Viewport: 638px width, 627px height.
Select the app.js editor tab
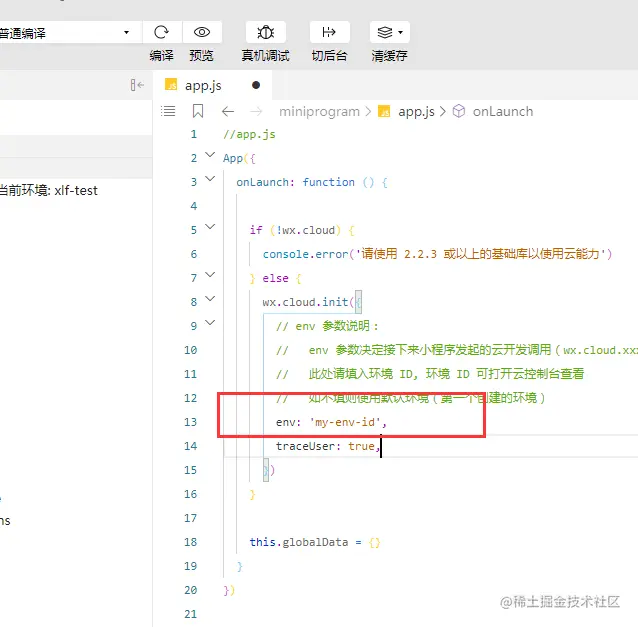click(x=212, y=85)
